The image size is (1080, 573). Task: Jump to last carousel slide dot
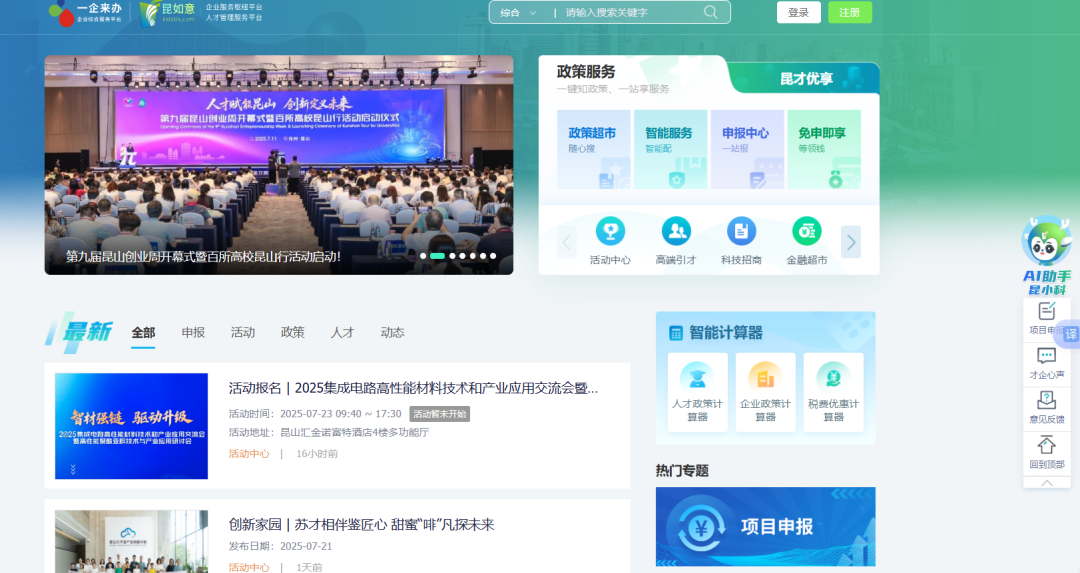(492, 256)
